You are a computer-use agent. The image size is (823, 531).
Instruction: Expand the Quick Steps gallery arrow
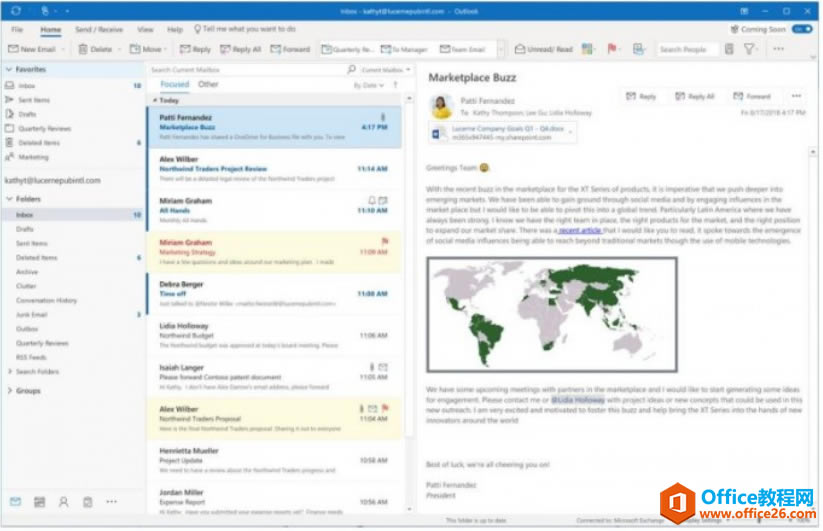click(501, 49)
